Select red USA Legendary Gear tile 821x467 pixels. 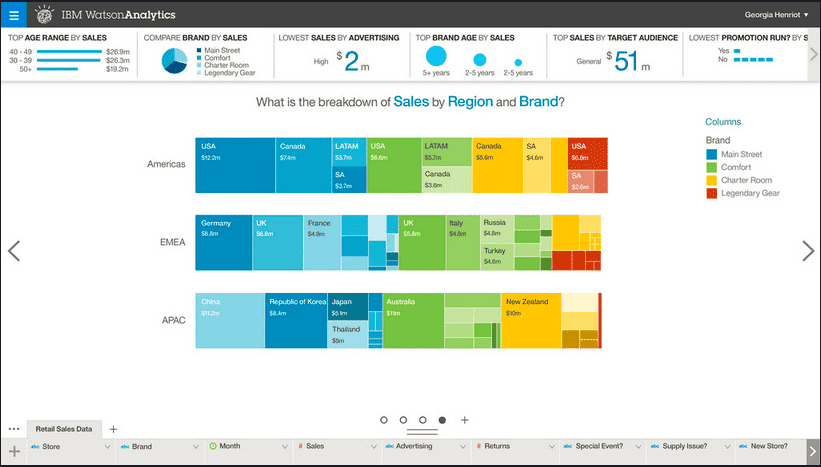587,153
